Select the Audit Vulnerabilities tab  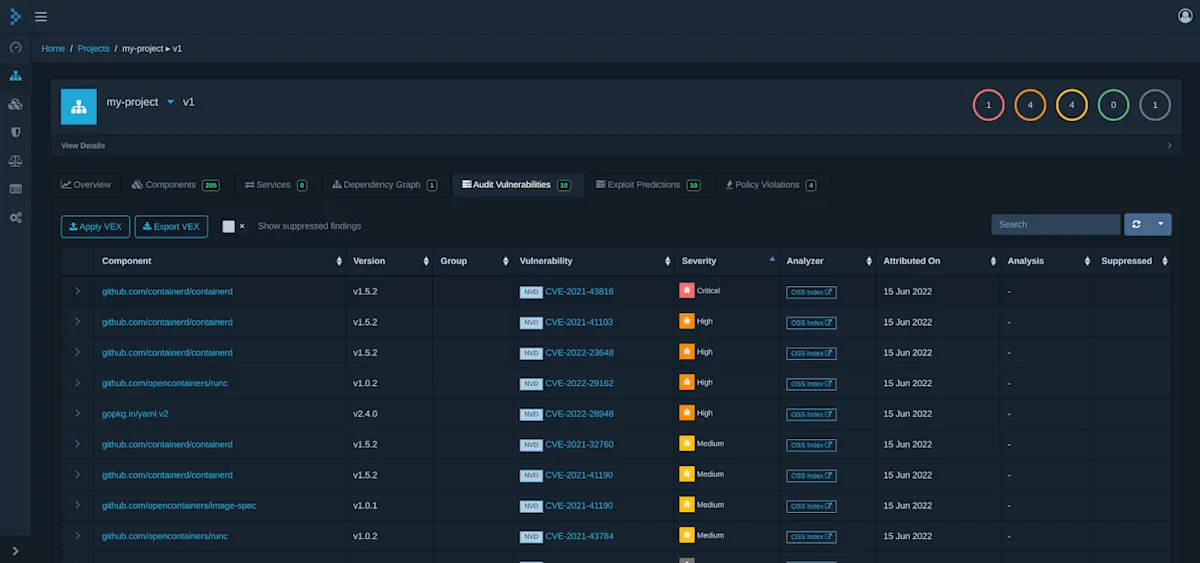(516, 185)
